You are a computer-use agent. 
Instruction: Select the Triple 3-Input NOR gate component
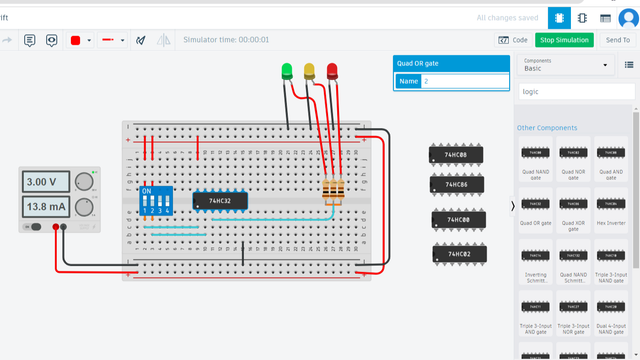(x=573, y=313)
